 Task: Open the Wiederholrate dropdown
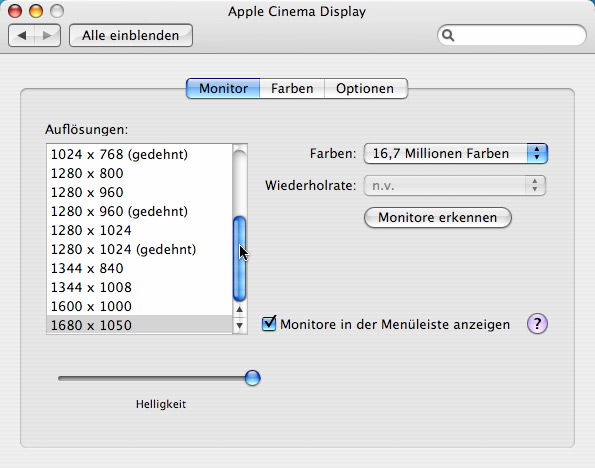click(455, 185)
